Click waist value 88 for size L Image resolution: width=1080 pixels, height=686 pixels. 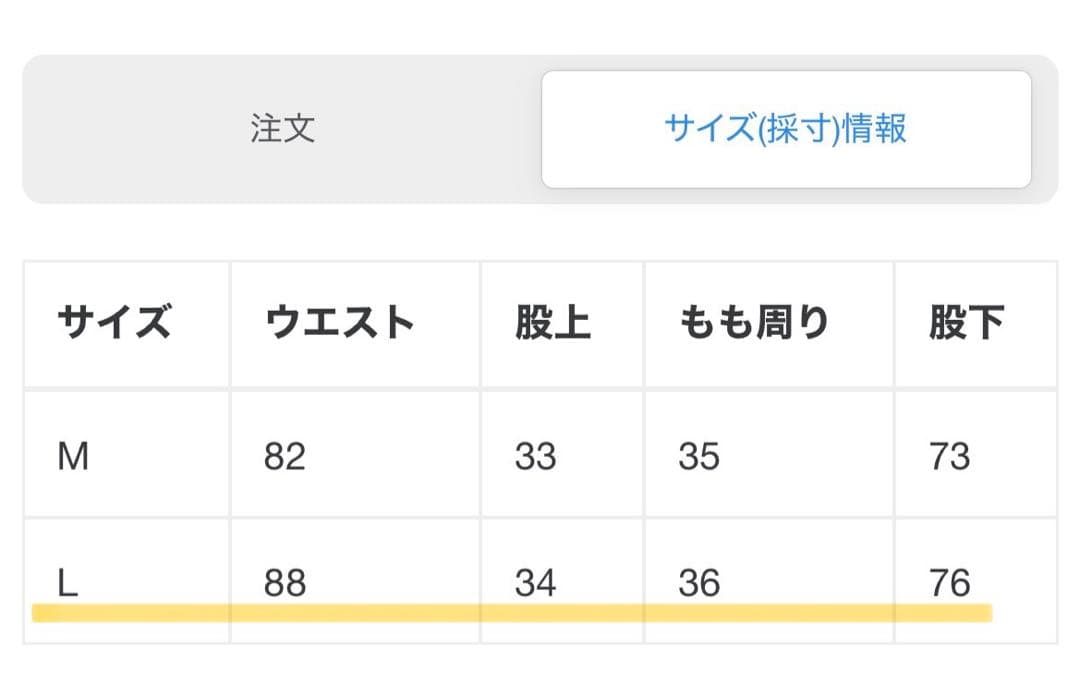click(285, 581)
